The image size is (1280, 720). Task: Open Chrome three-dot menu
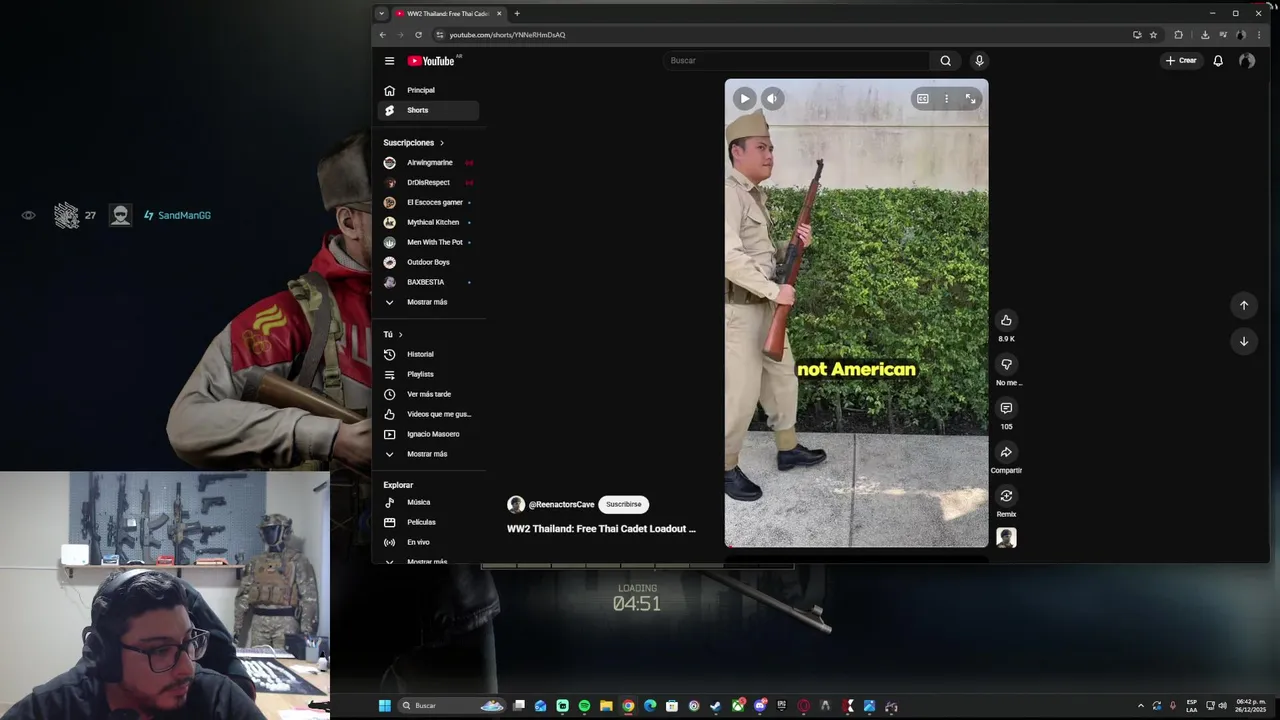point(1259,35)
